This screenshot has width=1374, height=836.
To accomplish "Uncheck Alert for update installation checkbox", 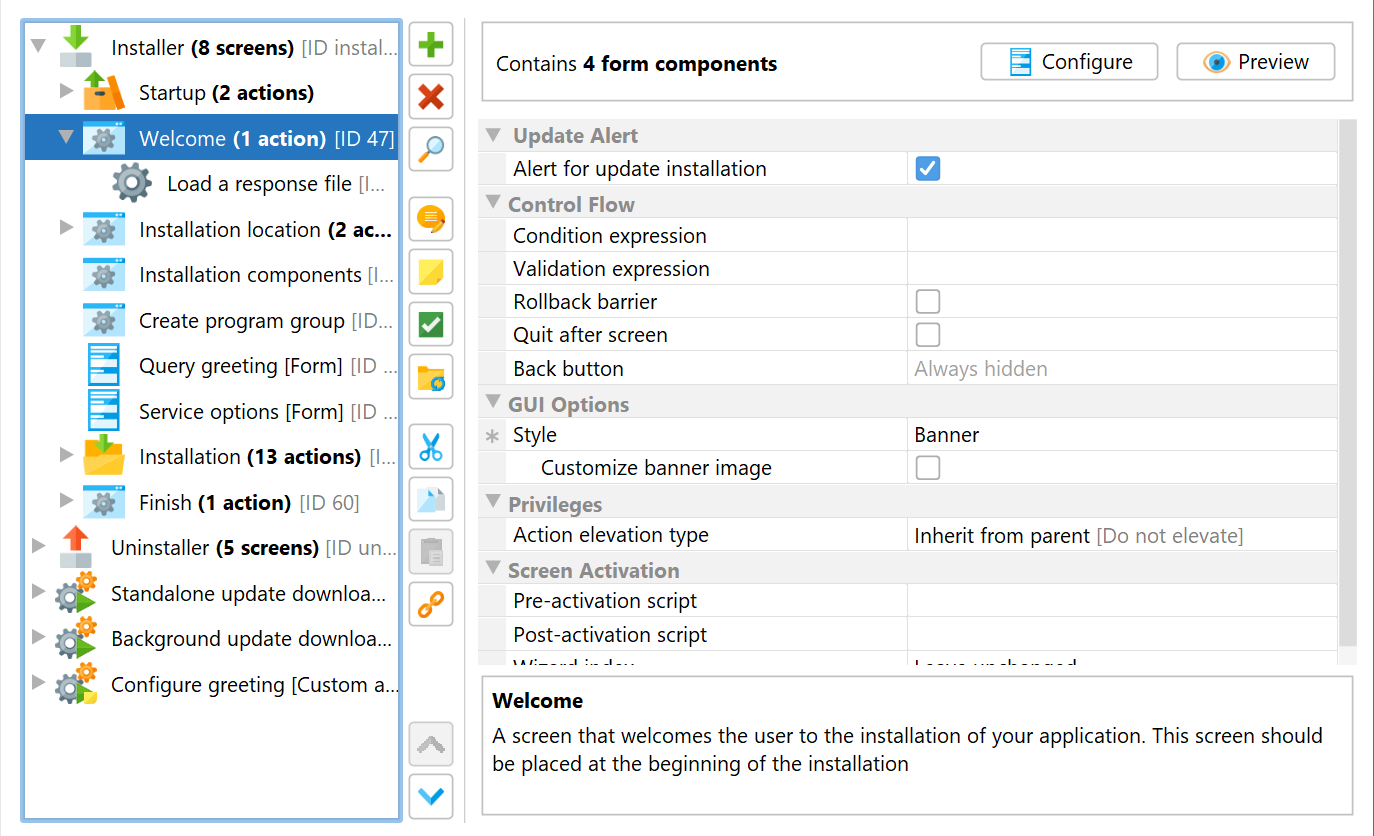I will click(x=928, y=169).
